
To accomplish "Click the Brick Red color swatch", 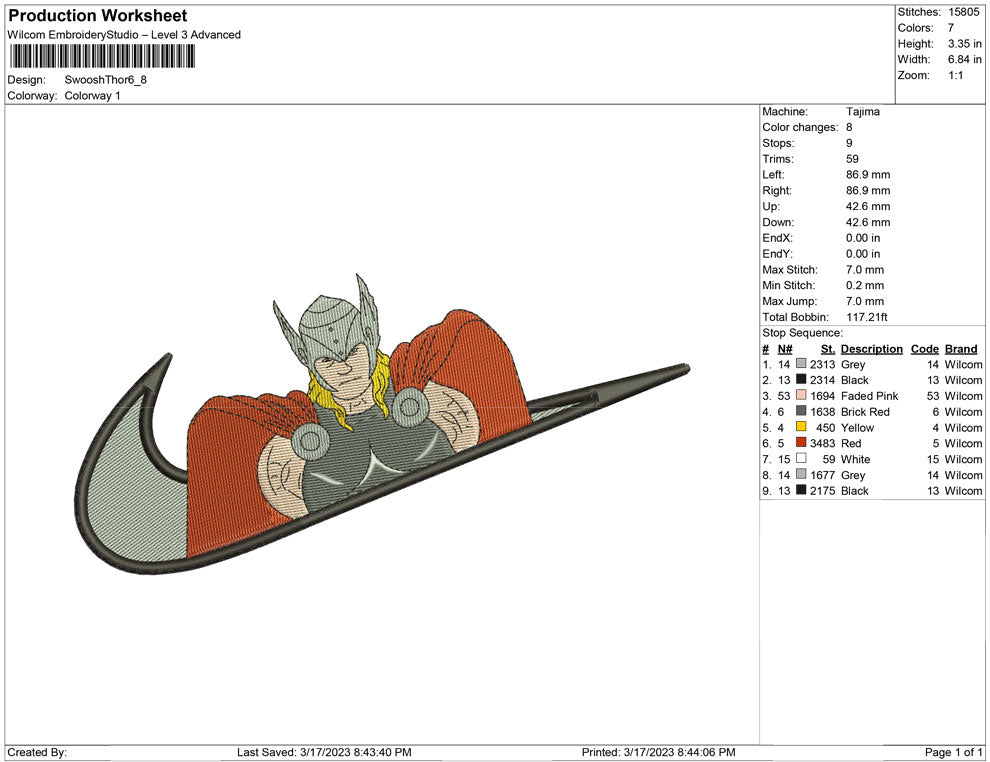I will tap(801, 411).
